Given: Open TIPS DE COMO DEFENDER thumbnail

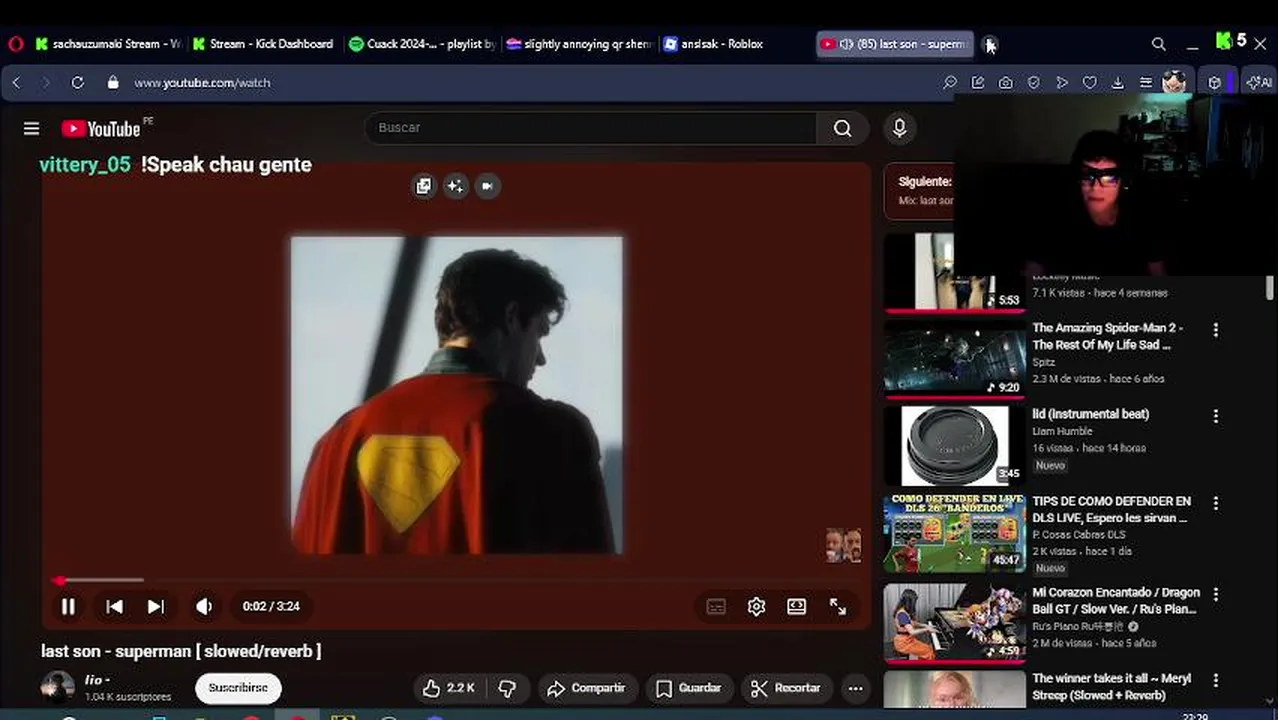Looking at the screenshot, I should point(955,533).
